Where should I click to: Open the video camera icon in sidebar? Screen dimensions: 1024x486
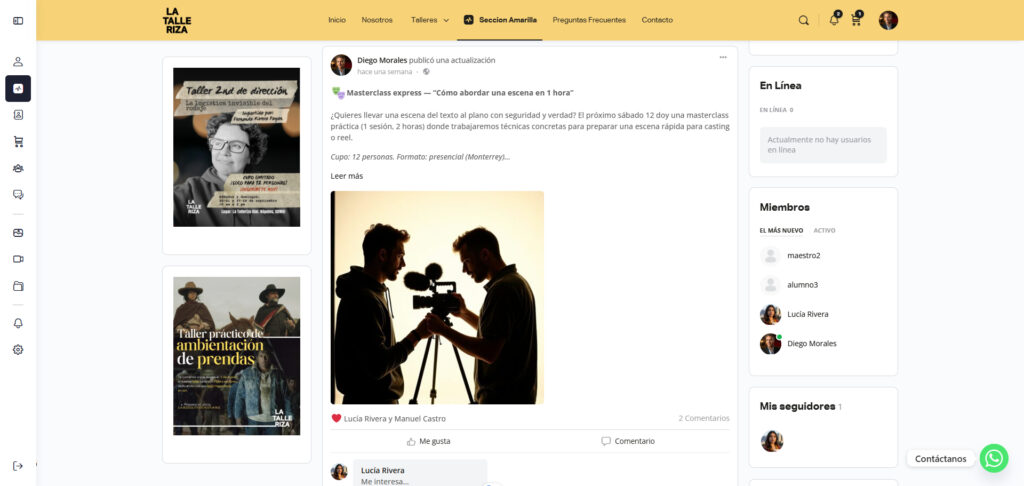coord(18,259)
